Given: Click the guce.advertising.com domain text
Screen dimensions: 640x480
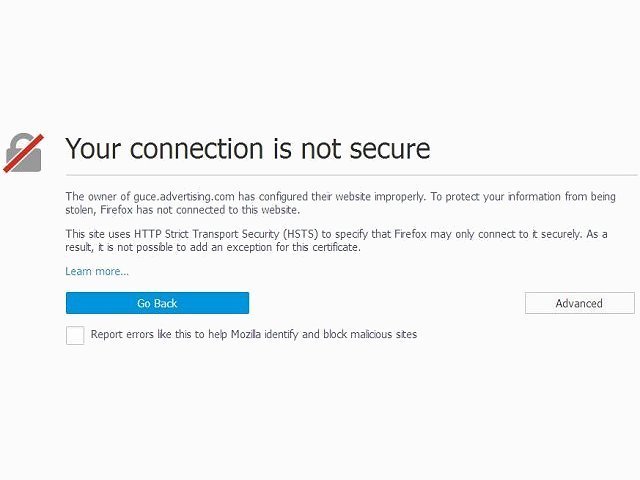Looking at the screenshot, I should (x=184, y=197).
